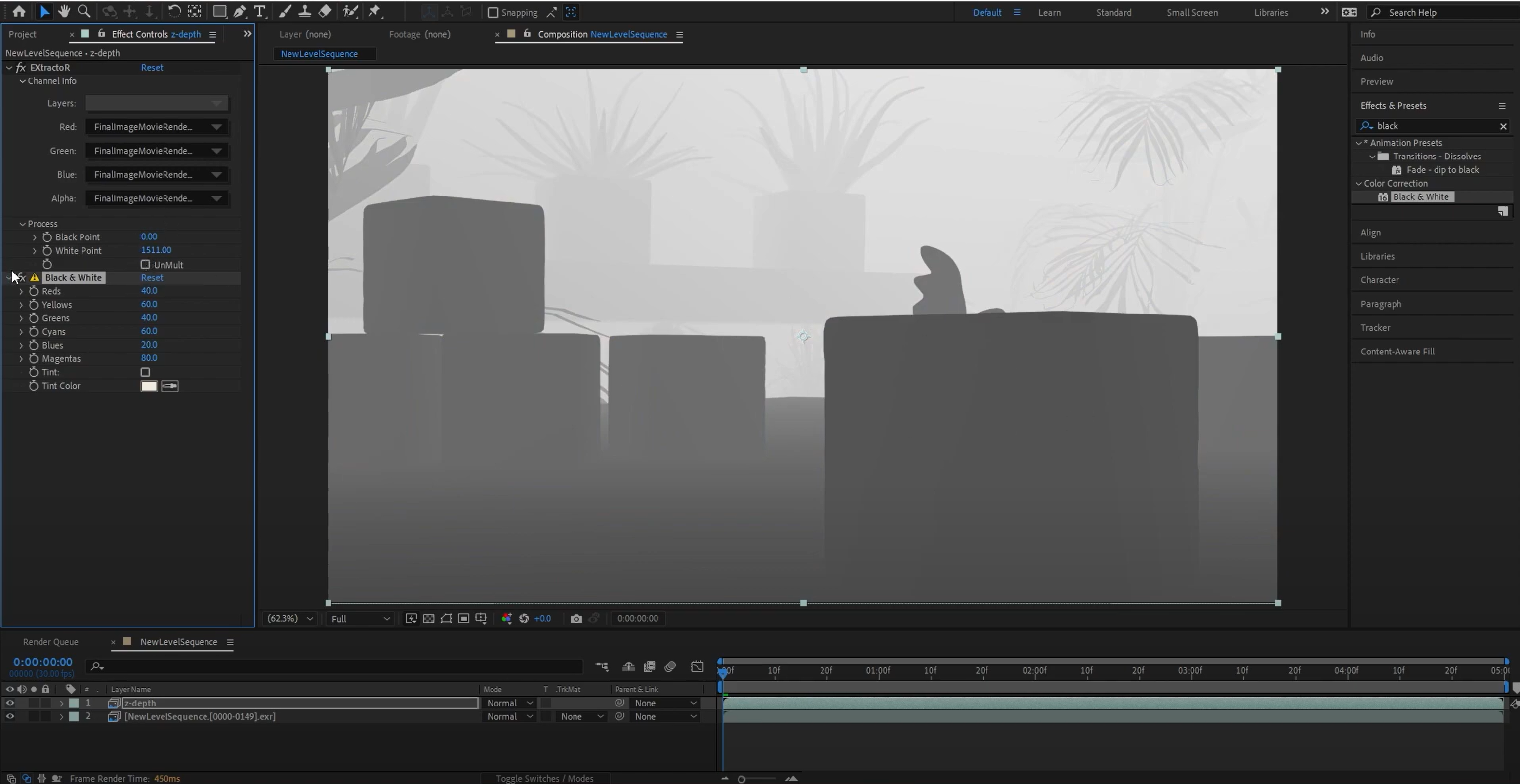Screen dimensions: 1520x784
Task: Select the Hand tool in toolbar
Action: tap(64, 11)
